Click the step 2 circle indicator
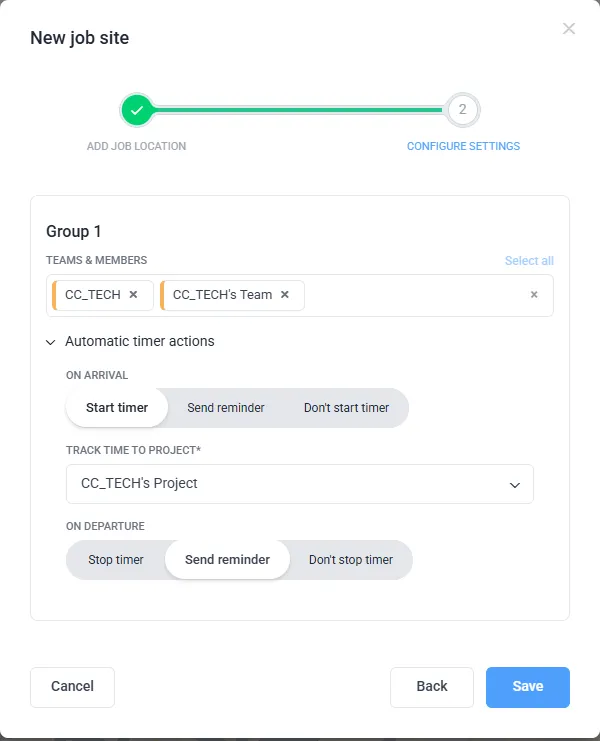The image size is (600, 741). point(462,110)
